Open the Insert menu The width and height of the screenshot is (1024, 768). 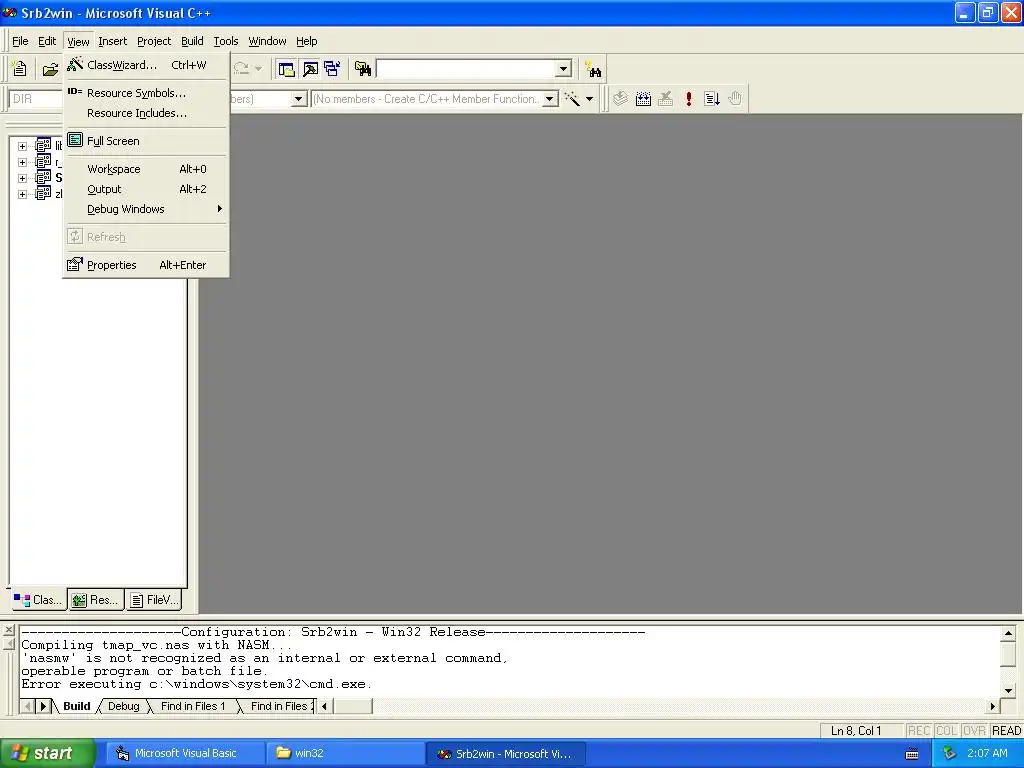[112, 41]
